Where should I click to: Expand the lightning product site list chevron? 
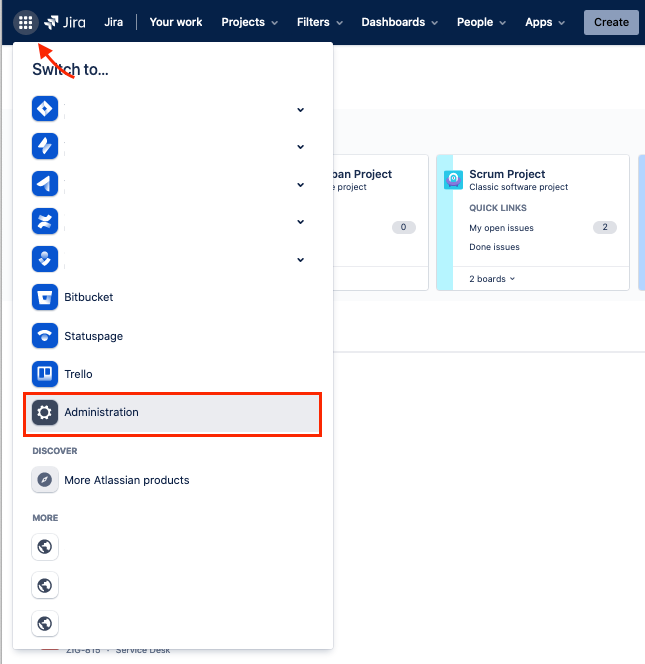pos(300,147)
